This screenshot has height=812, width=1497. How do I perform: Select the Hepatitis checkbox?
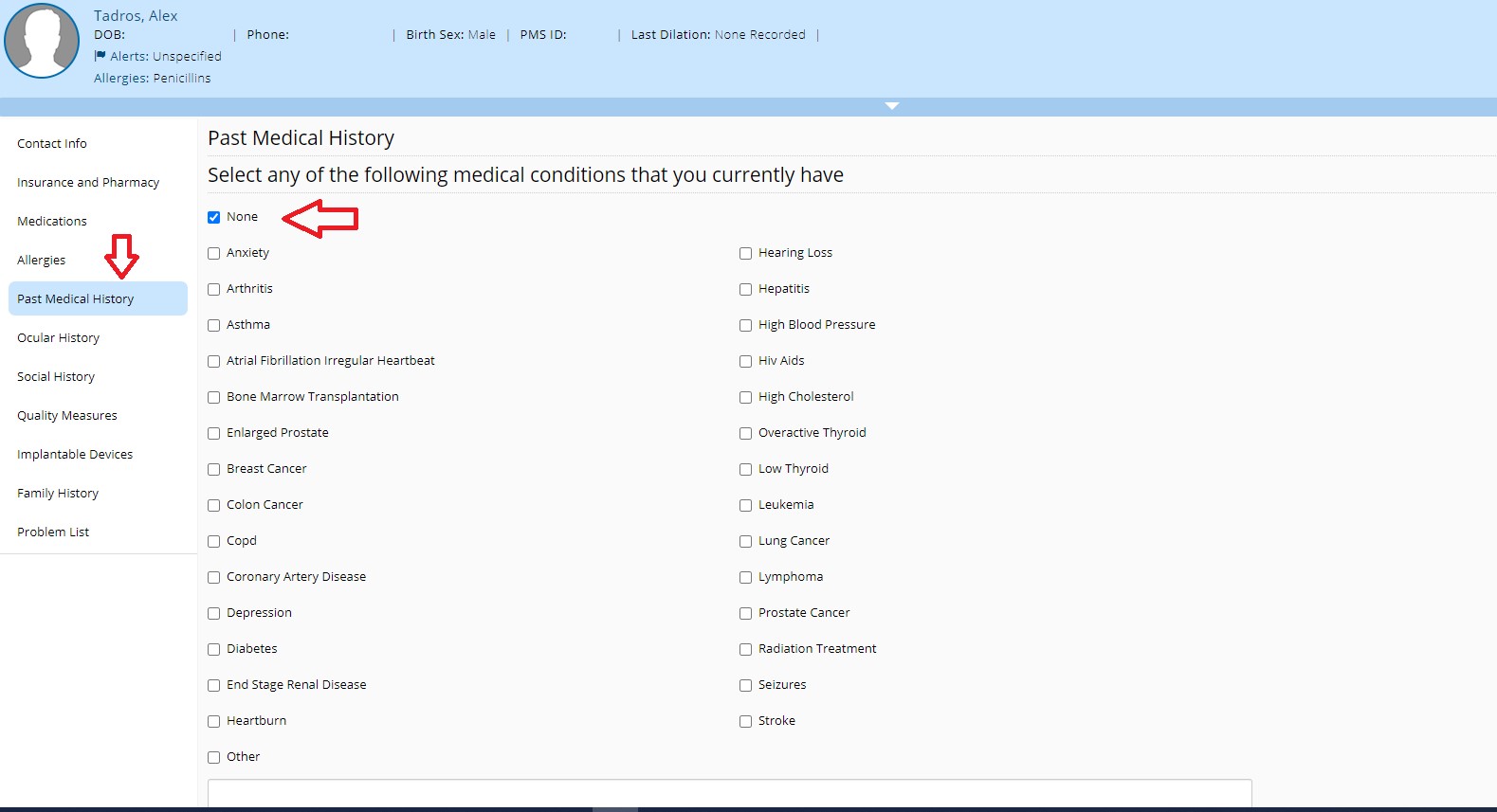click(x=746, y=289)
